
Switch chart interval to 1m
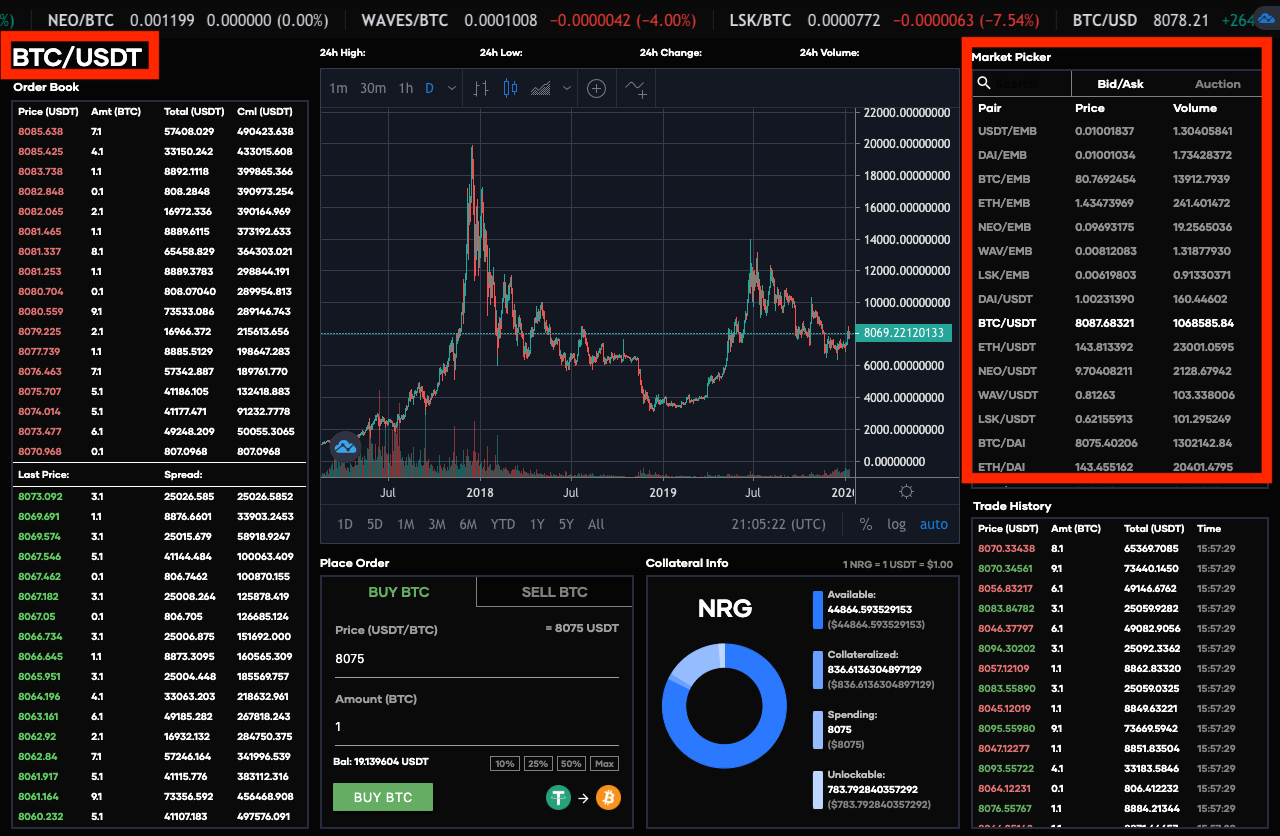[338, 88]
